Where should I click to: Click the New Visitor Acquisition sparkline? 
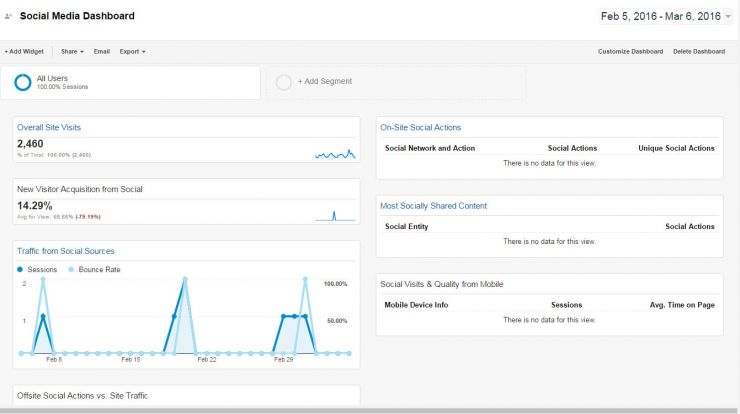tap(335, 216)
